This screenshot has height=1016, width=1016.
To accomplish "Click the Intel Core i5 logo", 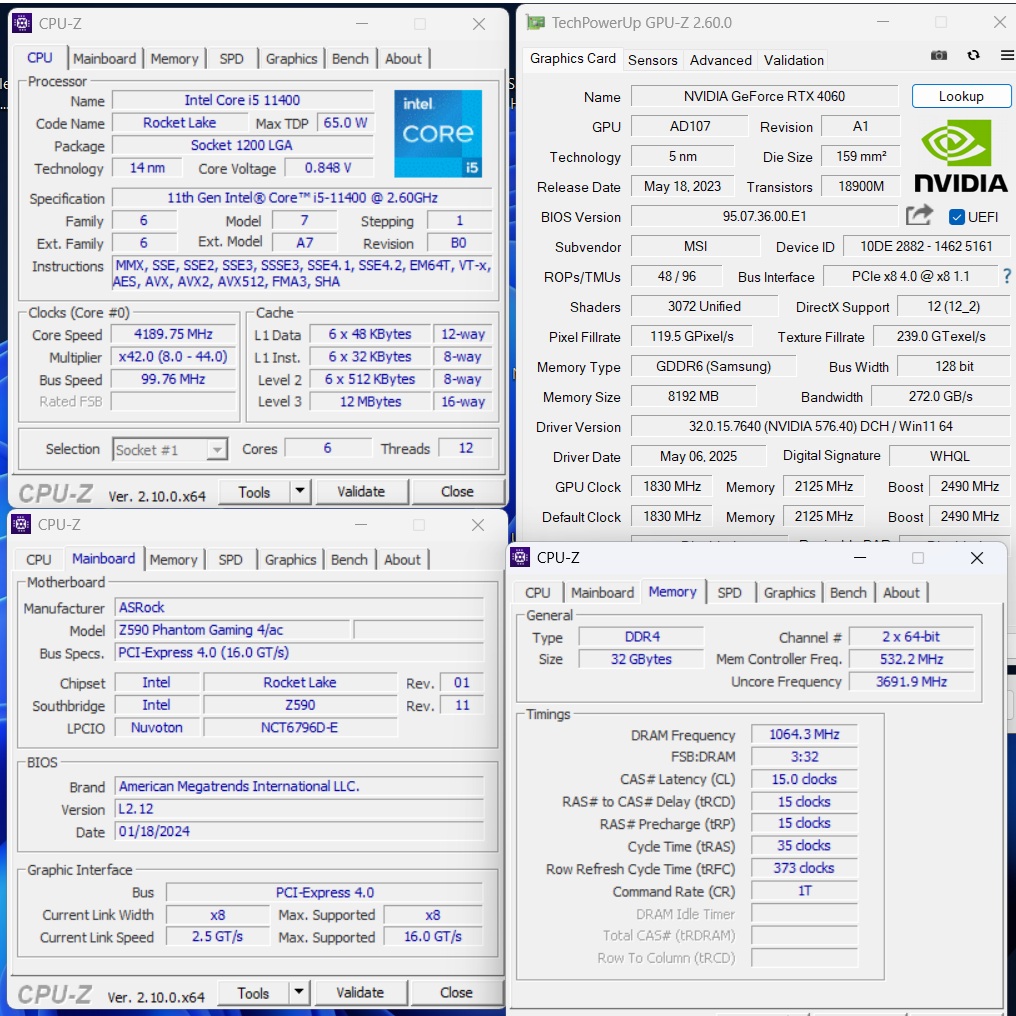I will click(x=438, y=133).
